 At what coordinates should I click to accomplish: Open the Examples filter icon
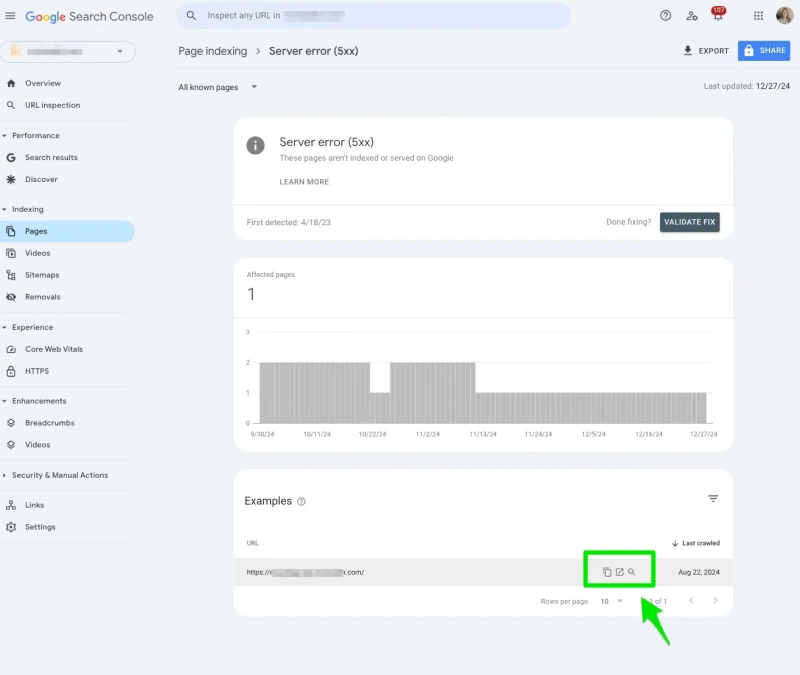(x=713, y=498)
